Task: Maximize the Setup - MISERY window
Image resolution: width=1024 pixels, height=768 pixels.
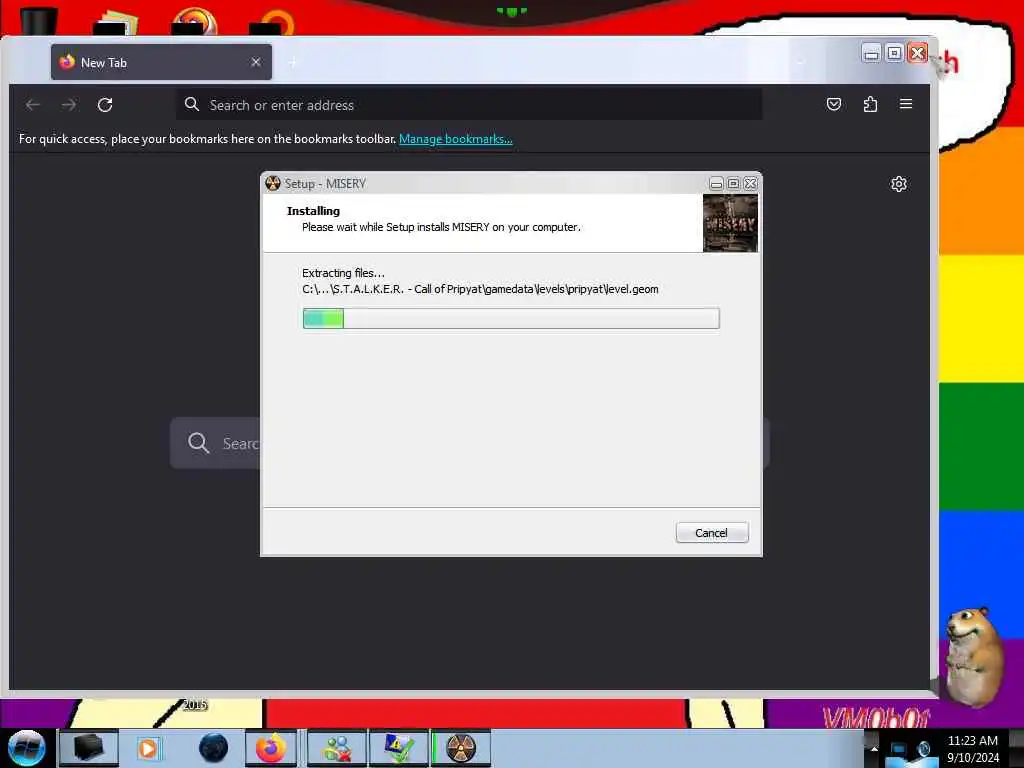Action: click(x=733, y=184)
